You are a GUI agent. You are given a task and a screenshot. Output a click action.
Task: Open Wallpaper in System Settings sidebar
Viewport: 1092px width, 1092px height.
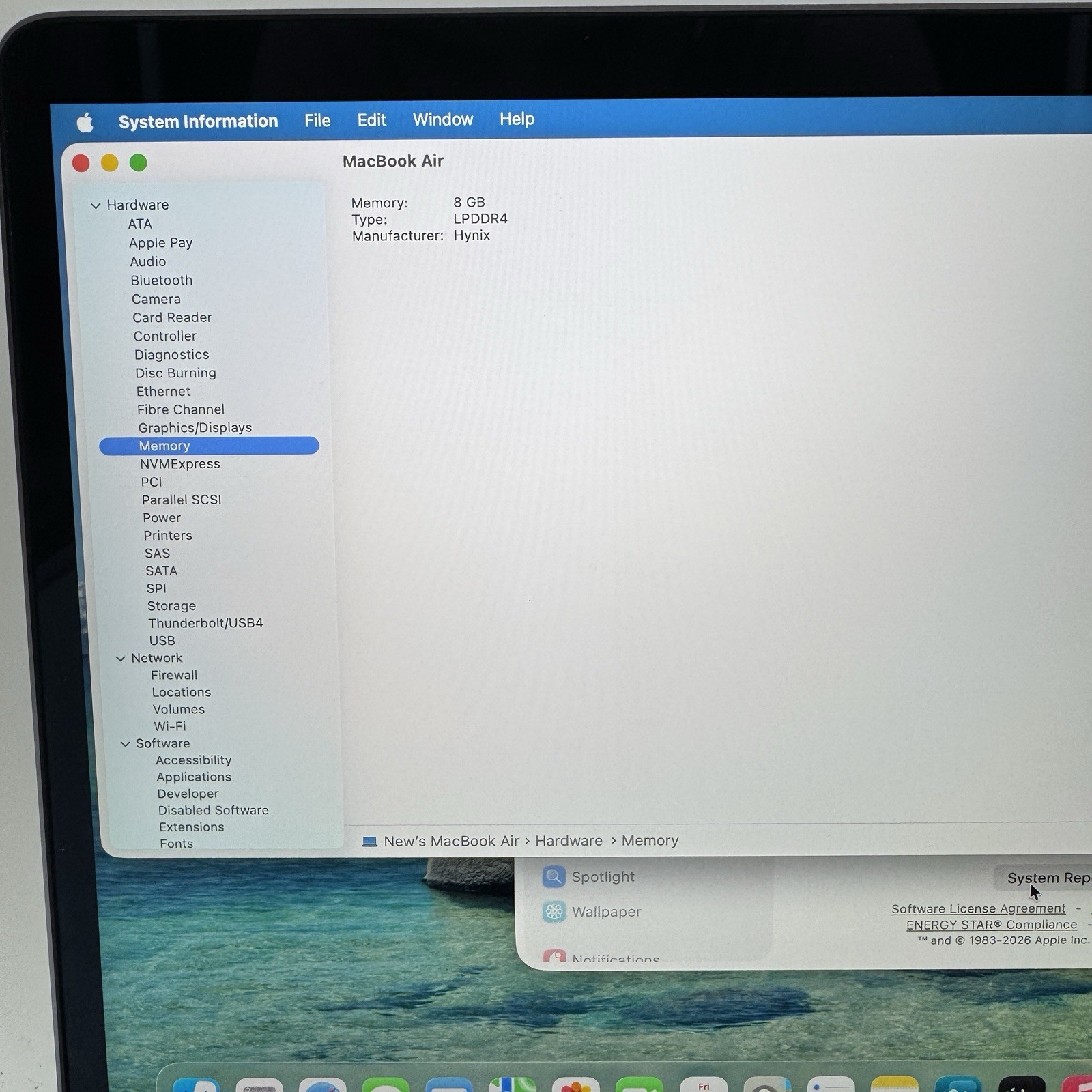(x=592, y=912)
